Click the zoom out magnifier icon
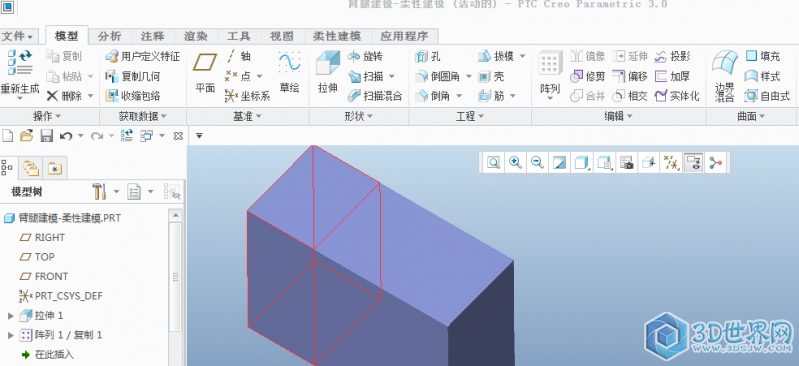The height and width of the screenshot is (366, 799). [537, 163]
